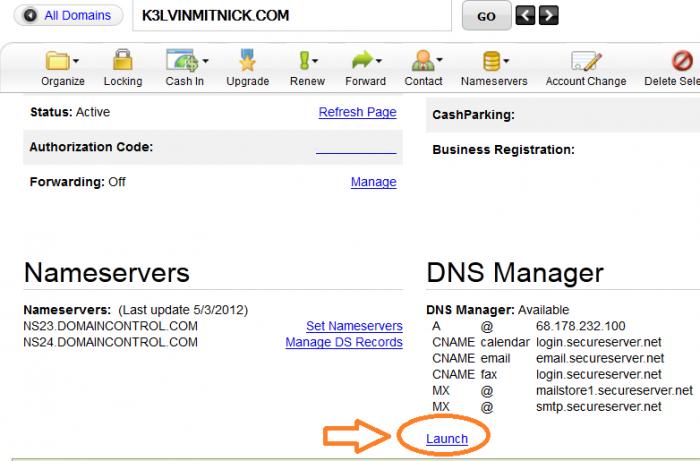Select the A record IP 68.178.232.100
This screenshot has width=700, height=461.
click(580, 326)
